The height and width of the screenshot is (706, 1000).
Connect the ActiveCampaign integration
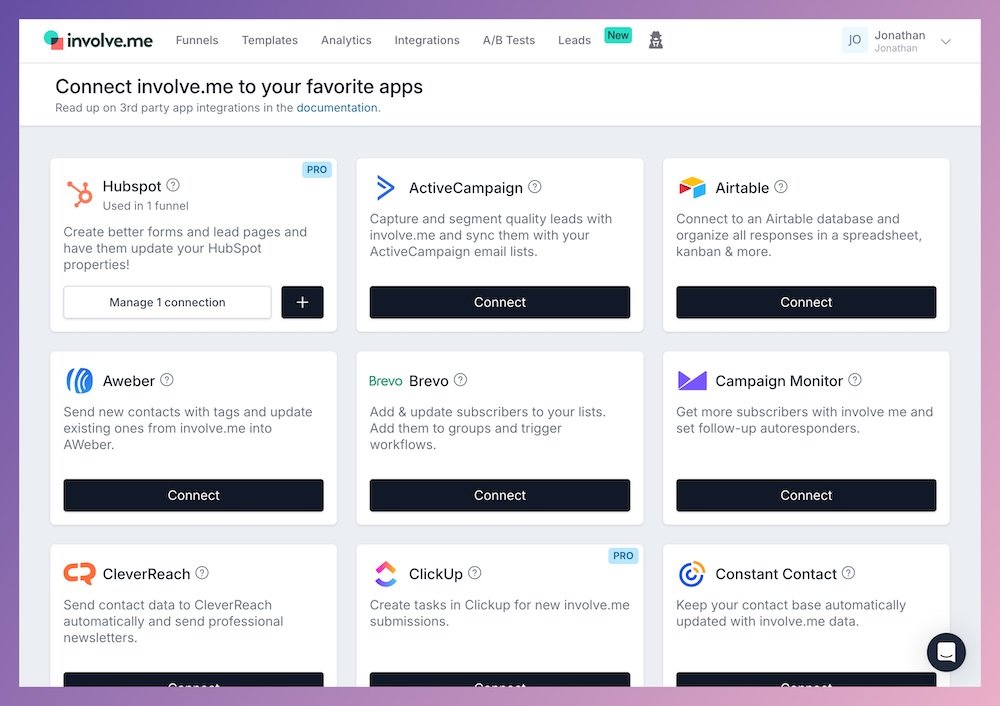(x=499, y=302)
